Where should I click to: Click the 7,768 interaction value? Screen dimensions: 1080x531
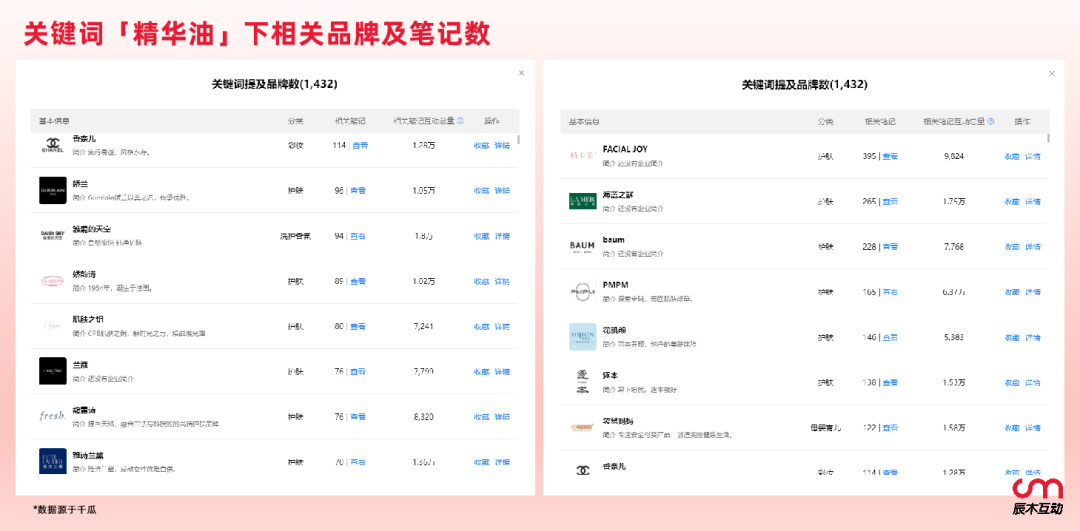click(x=953, y=247)
